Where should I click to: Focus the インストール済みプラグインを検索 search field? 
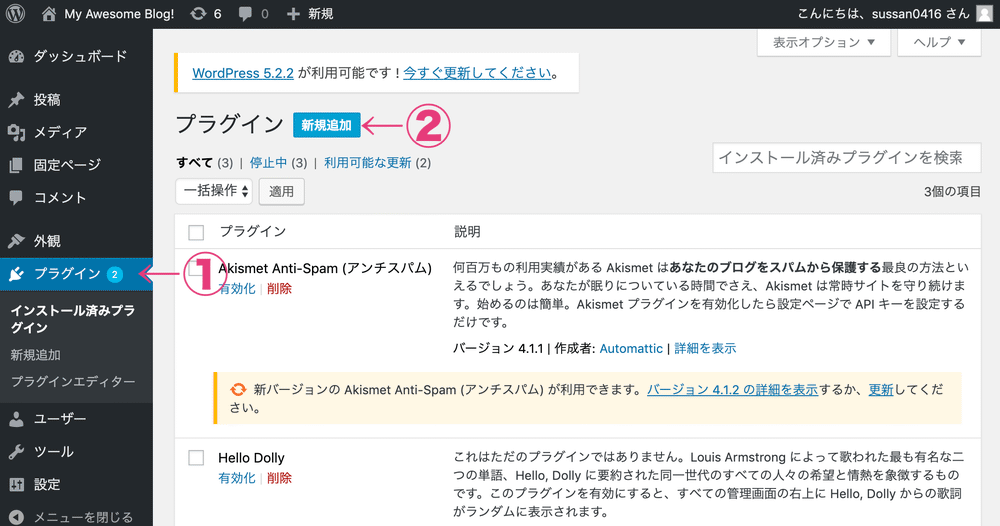846,157
